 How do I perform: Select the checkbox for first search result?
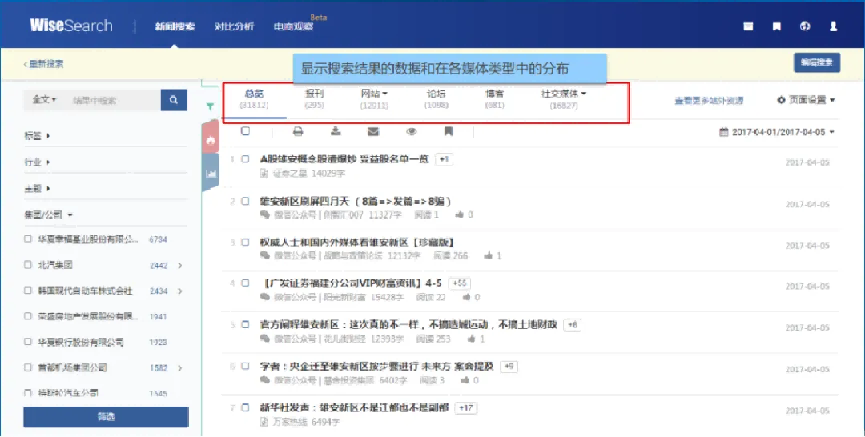click(246, 159)
